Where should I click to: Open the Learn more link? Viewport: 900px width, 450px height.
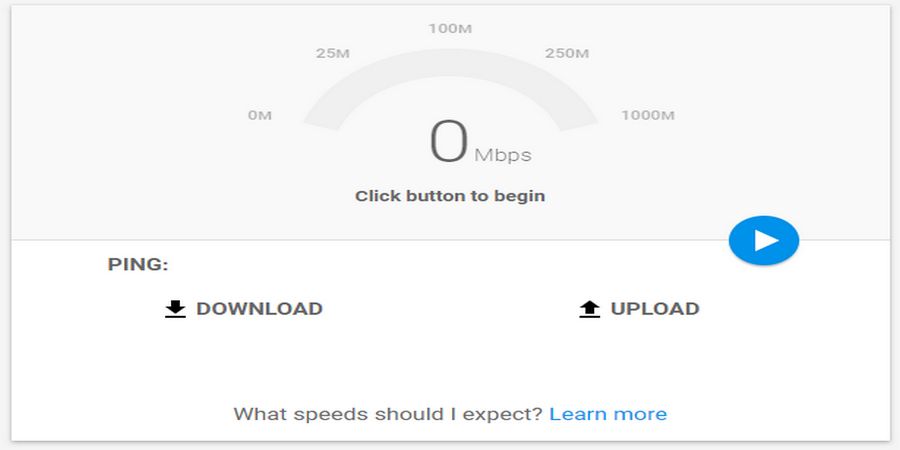608,414
